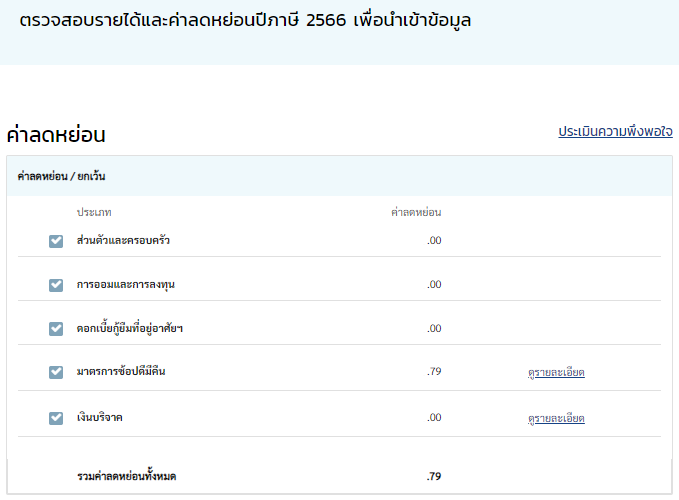Toggle the ส่วนตัวและครอบครัว checkbox
Viewport: 679px width, 500px height.
(56, 241)
